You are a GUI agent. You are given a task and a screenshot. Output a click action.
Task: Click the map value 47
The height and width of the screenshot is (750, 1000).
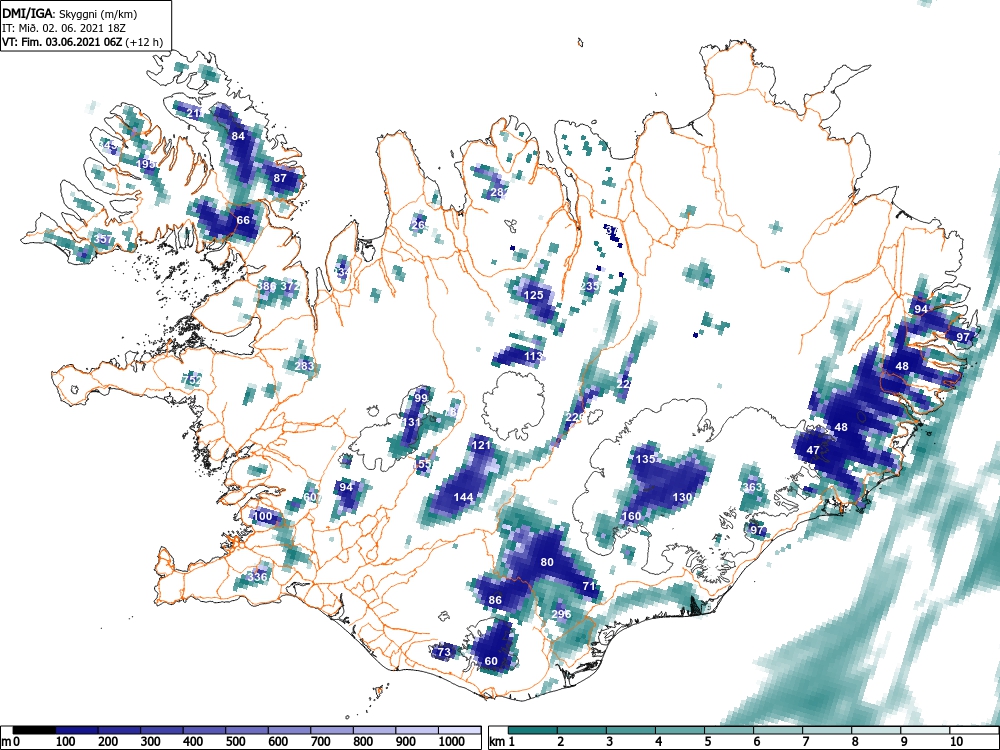(x=812, y=450)
